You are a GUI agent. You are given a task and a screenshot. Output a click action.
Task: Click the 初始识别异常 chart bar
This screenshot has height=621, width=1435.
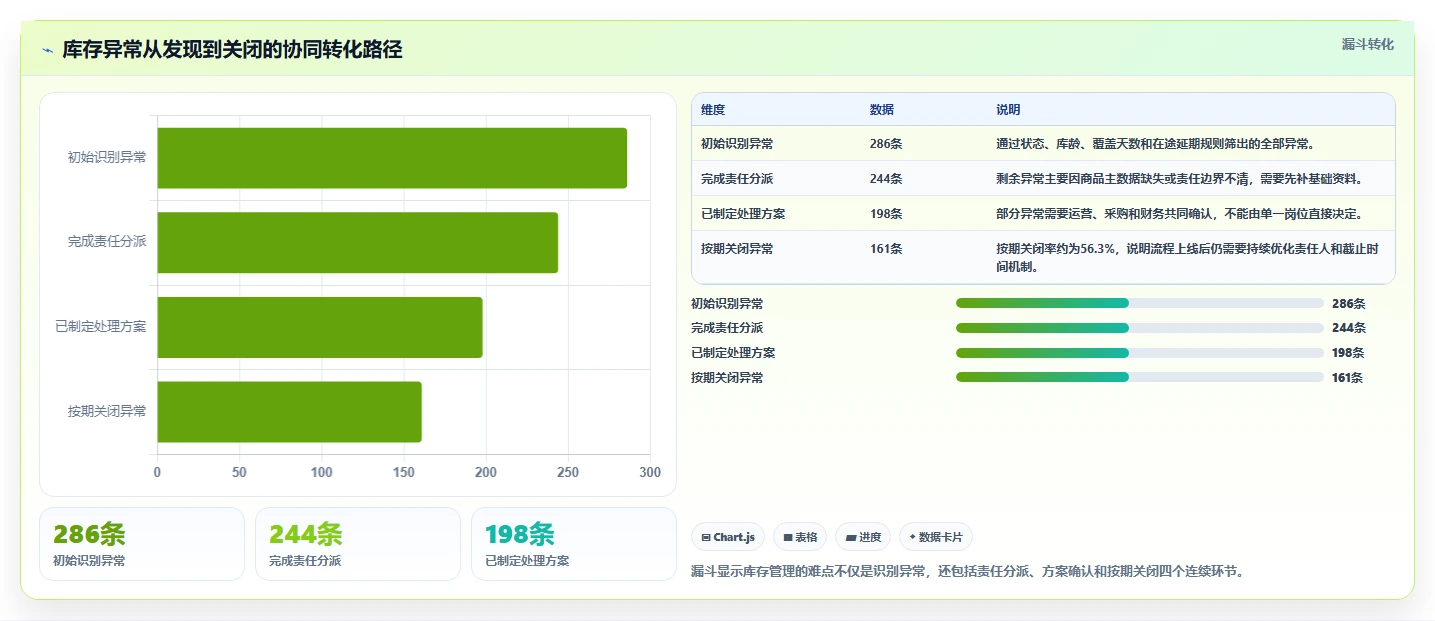(392, 158)
